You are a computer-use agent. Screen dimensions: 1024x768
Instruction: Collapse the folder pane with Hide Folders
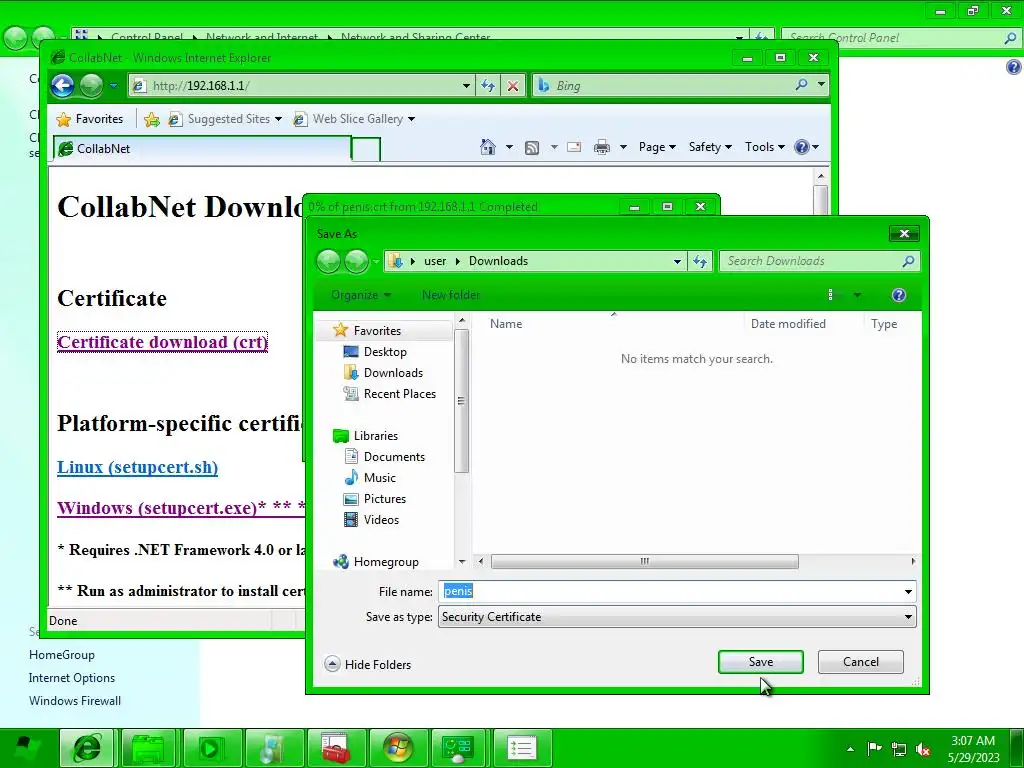click(x=368, y=664)
